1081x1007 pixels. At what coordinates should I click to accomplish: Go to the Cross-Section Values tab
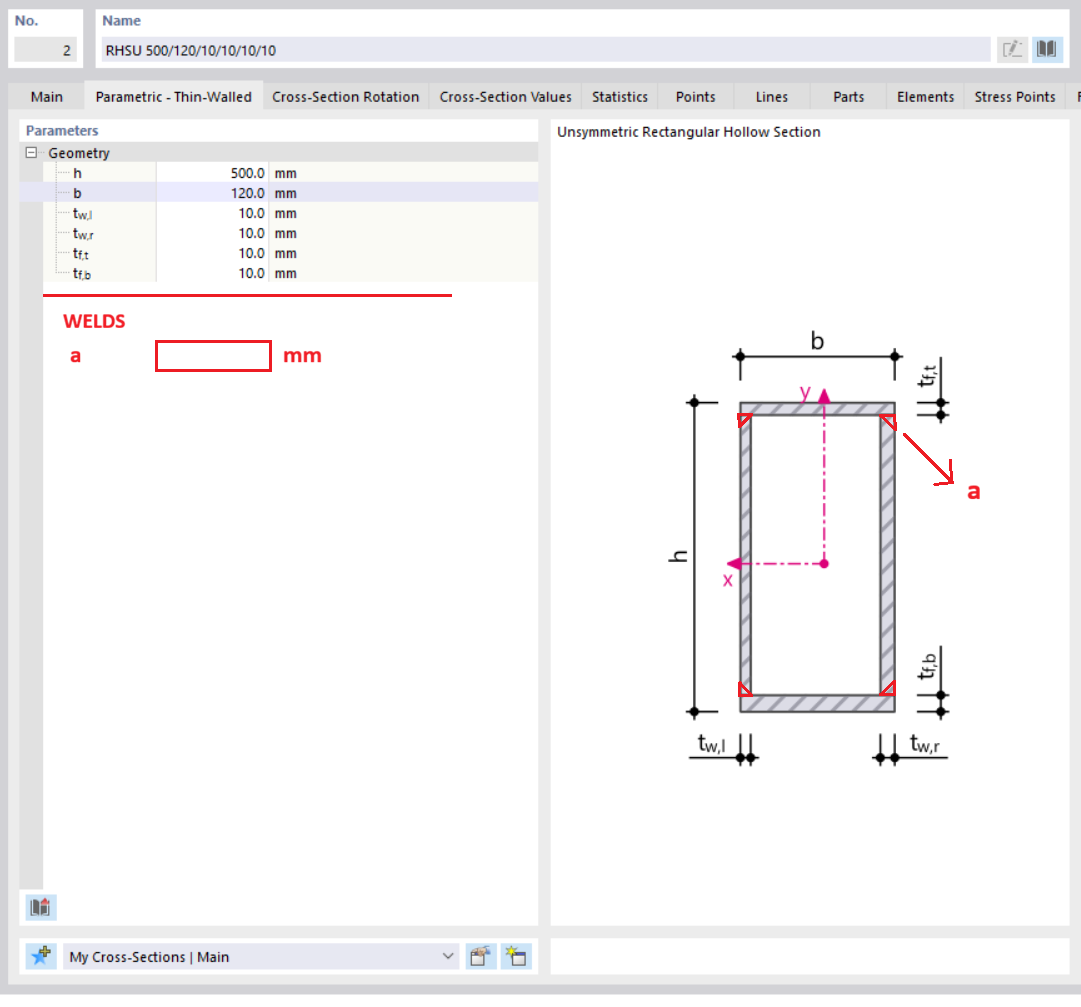click(505, 97)
